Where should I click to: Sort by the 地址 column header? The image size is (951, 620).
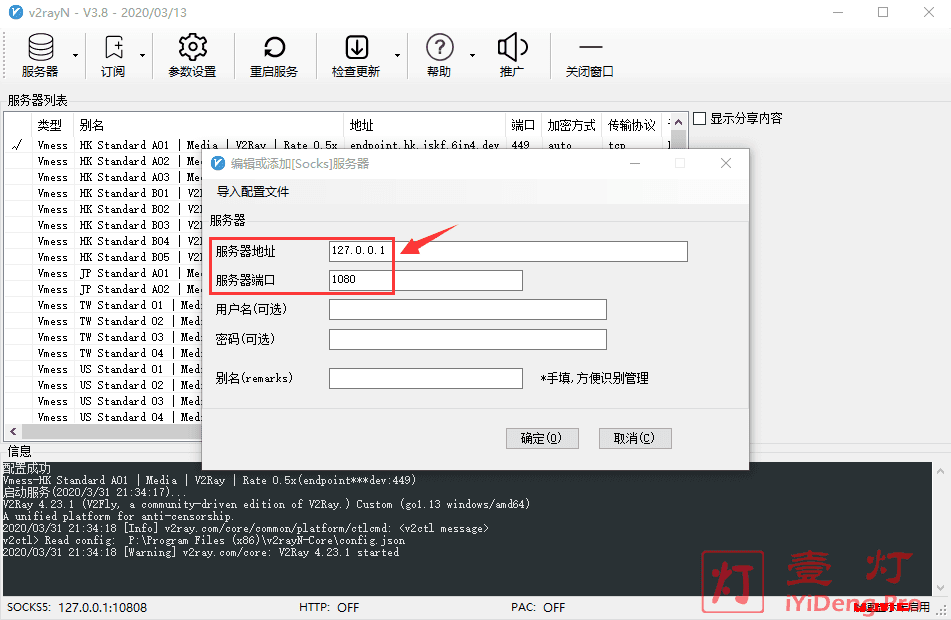click(x=425, y=125)
